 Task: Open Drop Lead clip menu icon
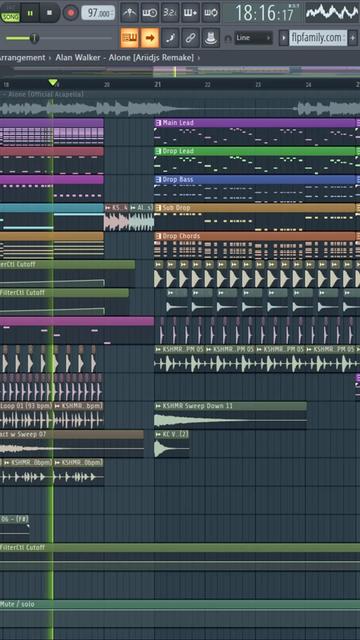(x=158, y=151)
